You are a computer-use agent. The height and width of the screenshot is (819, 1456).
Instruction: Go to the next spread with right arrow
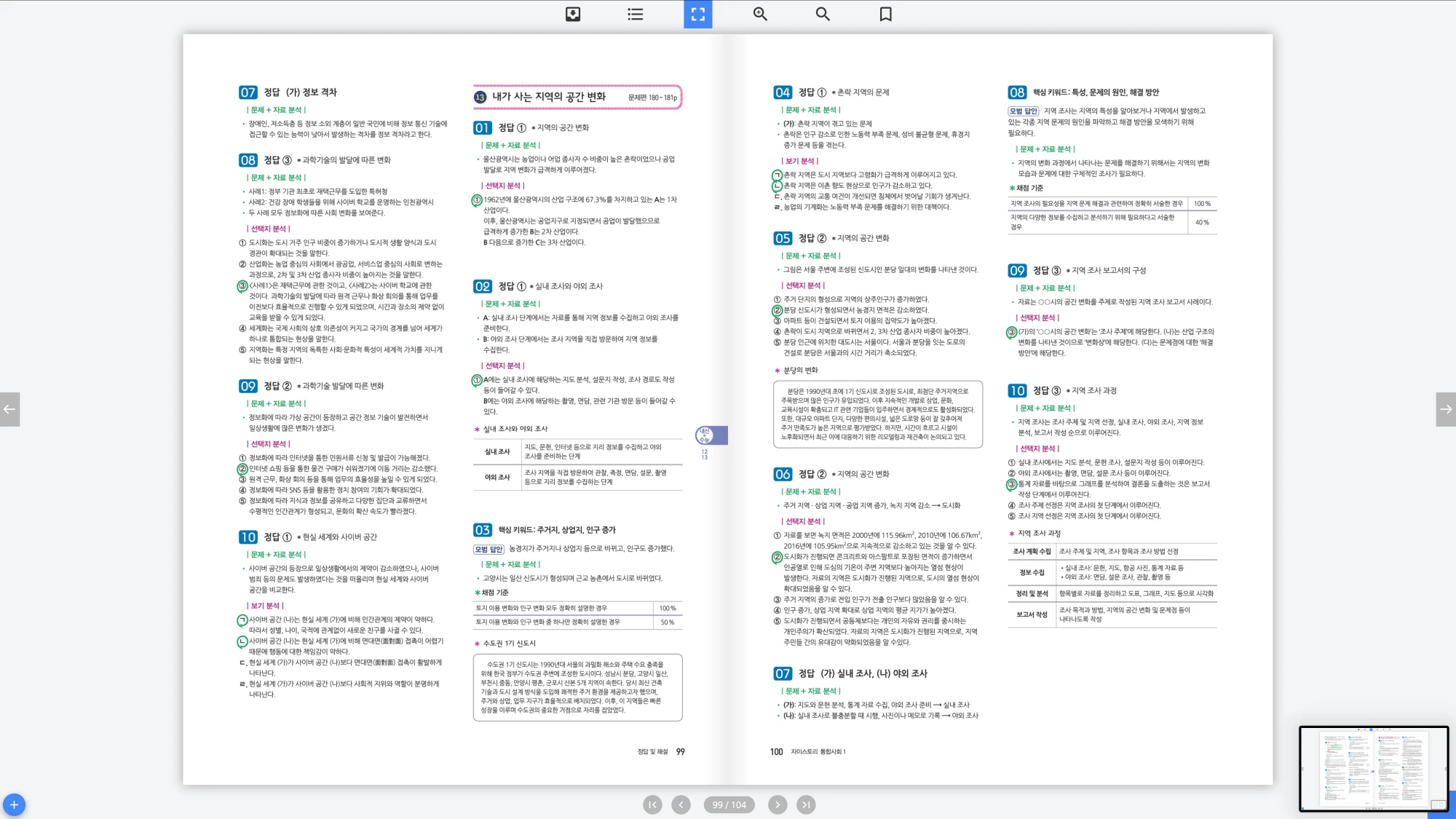coord(1446,409)
